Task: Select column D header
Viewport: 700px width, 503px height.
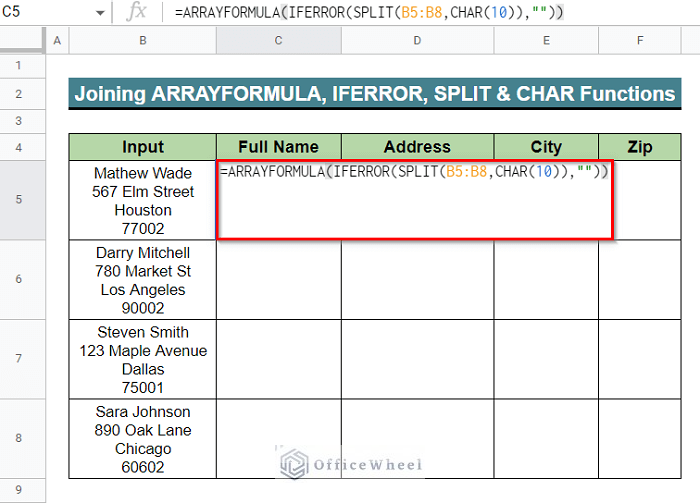Action: [418, 41]
